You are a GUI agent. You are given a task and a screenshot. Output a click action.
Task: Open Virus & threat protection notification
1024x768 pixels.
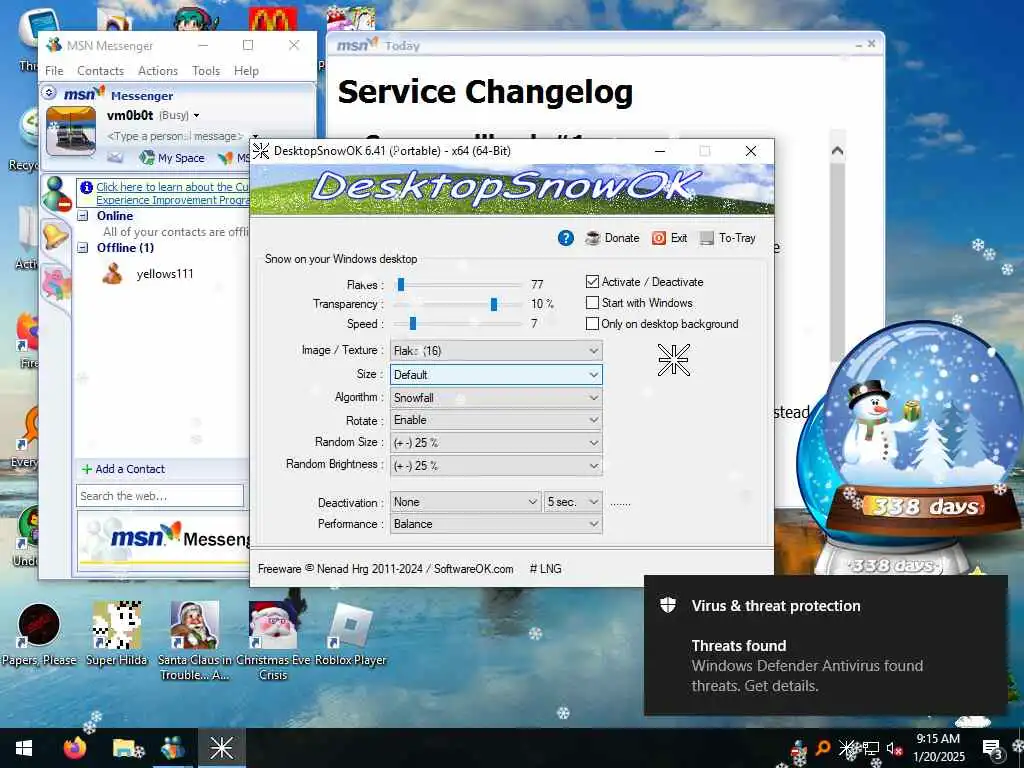pyautogui.click(x=826, y=645)
